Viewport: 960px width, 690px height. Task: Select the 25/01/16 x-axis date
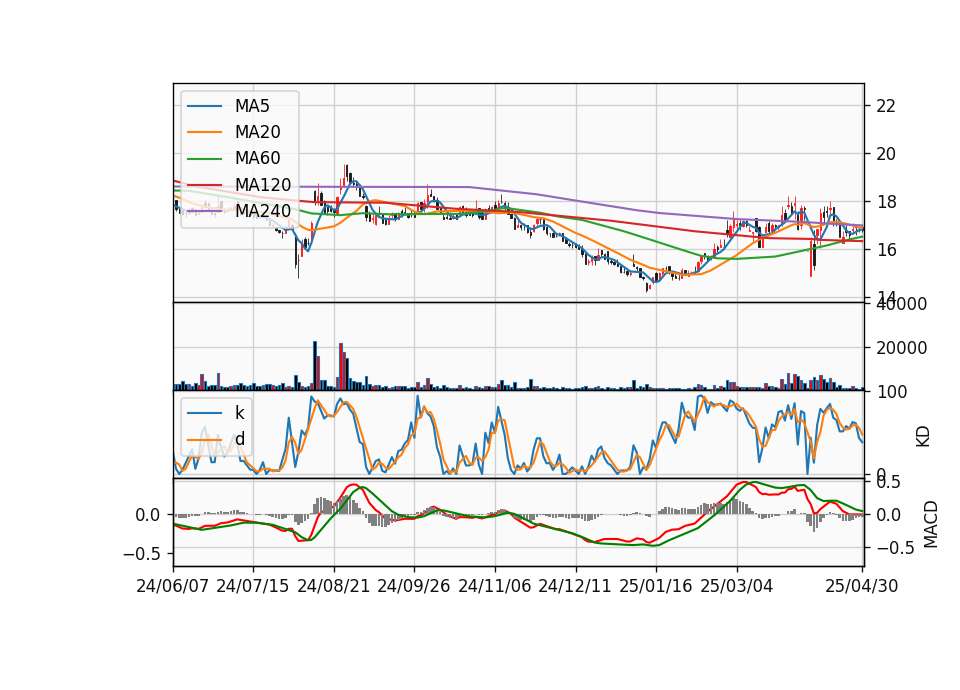click(x=656, y=586)
